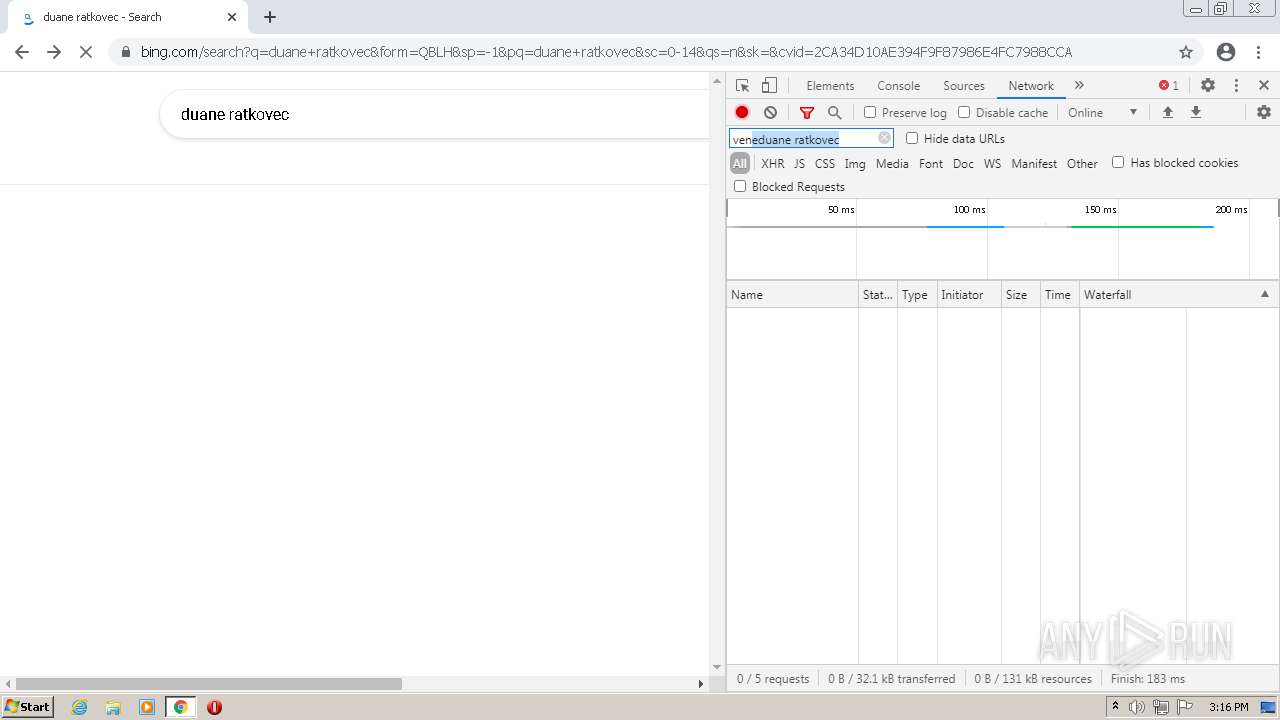Open the Windows Start menu
The height and width of the screenshot is (720, 1280).
pos(27,707)
